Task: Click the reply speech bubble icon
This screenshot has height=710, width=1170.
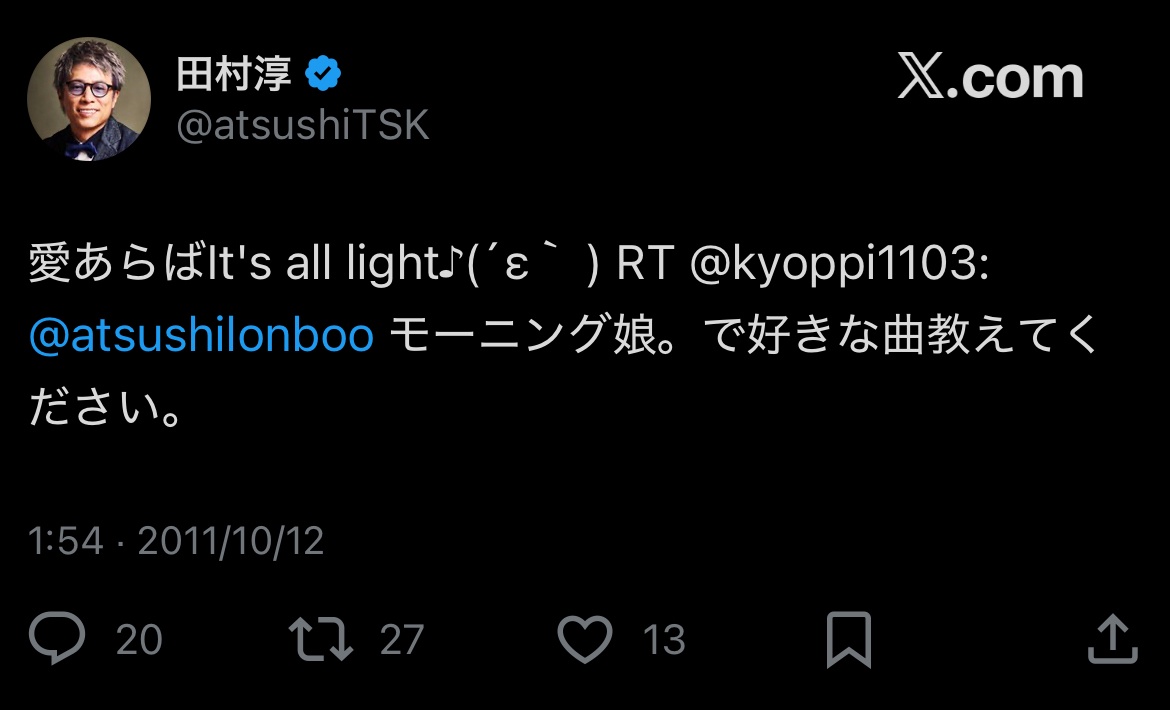Action: pos(57,639)
